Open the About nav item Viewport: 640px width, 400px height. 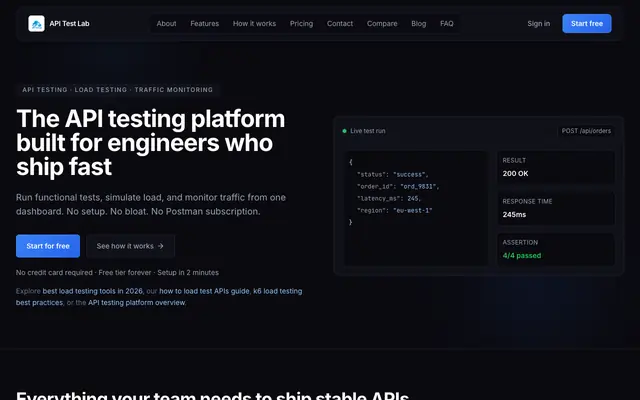click(x=167, y=24)
